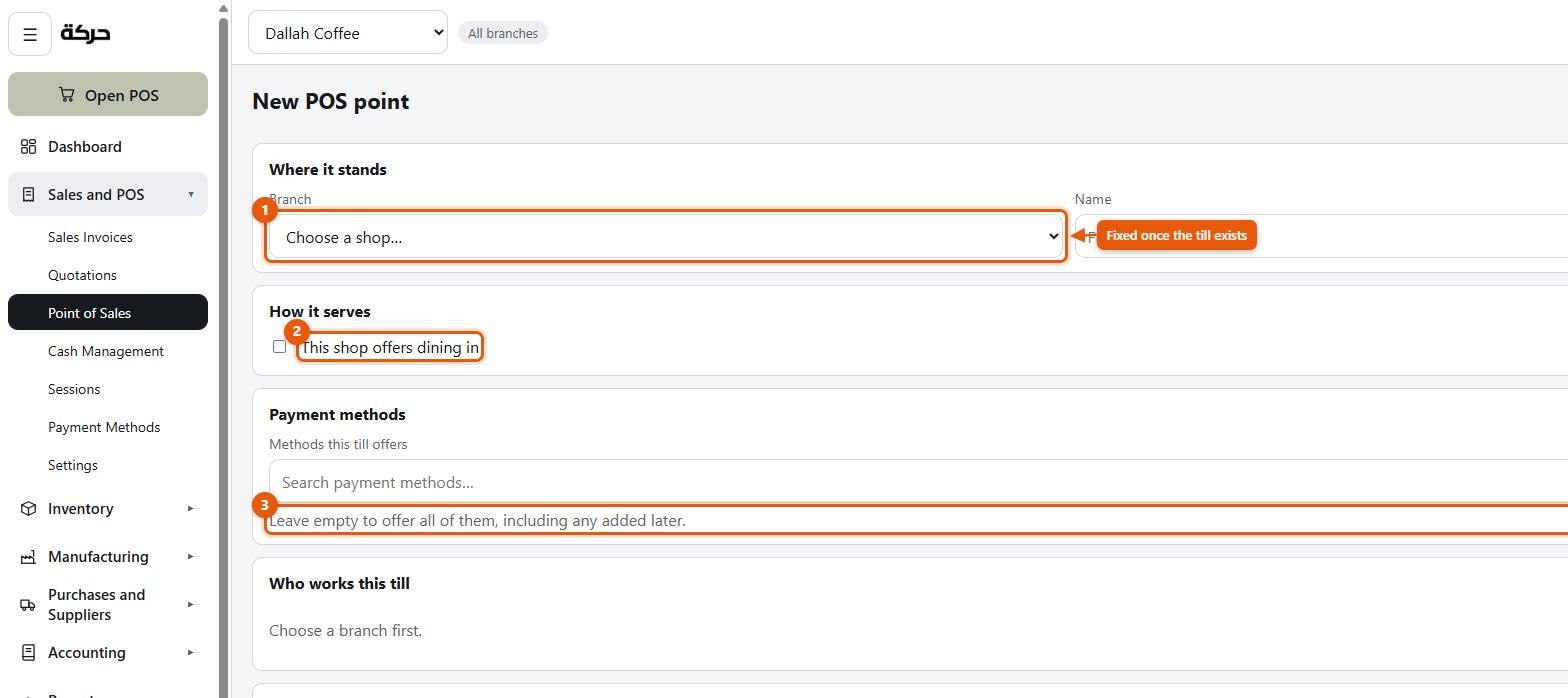Collapse the Sales and POS section
Viewport: 1568px width, 698px height.
point(190,194)
